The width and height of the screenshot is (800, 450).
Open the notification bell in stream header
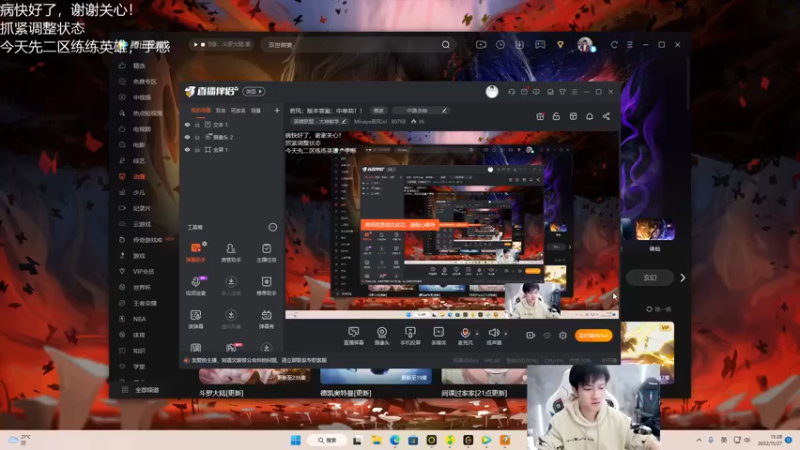tap(589, 116)
